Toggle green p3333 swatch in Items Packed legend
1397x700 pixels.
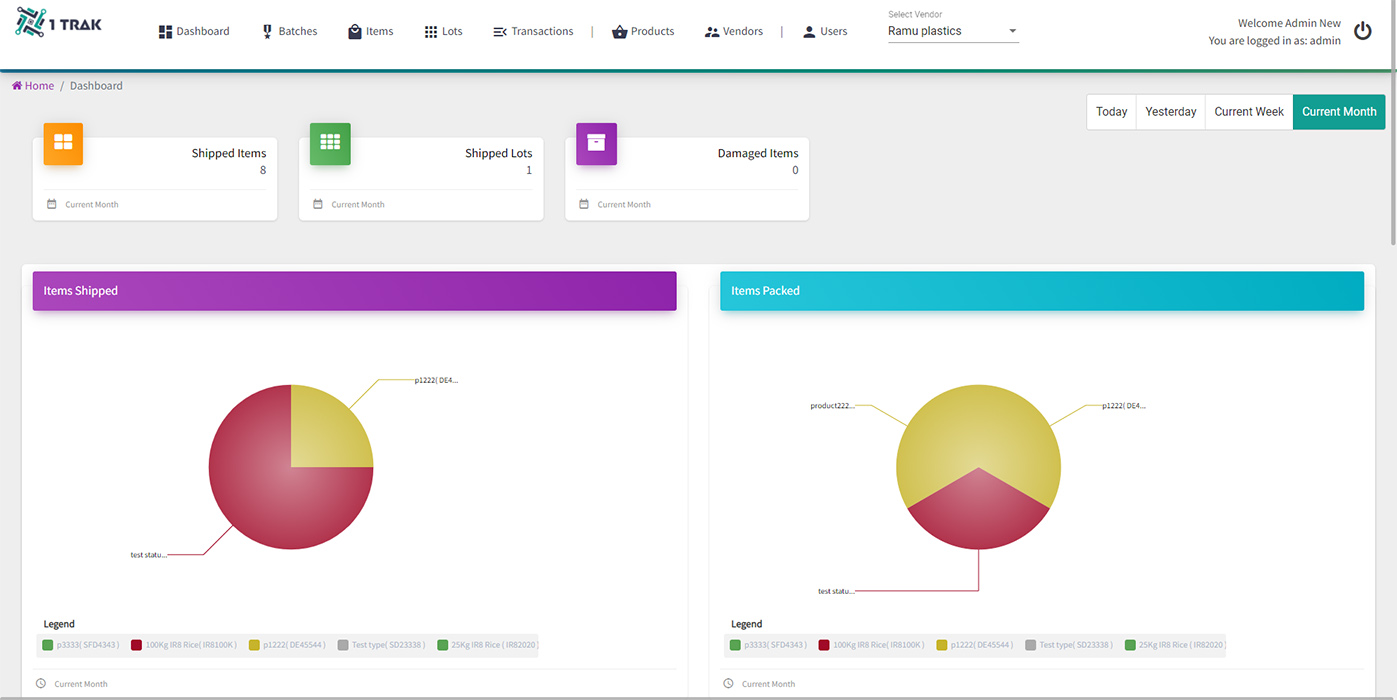click(735, 645)
